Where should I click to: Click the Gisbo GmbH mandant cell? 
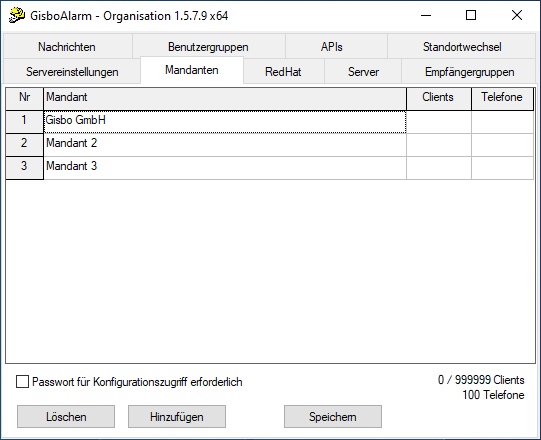point(225,121)
